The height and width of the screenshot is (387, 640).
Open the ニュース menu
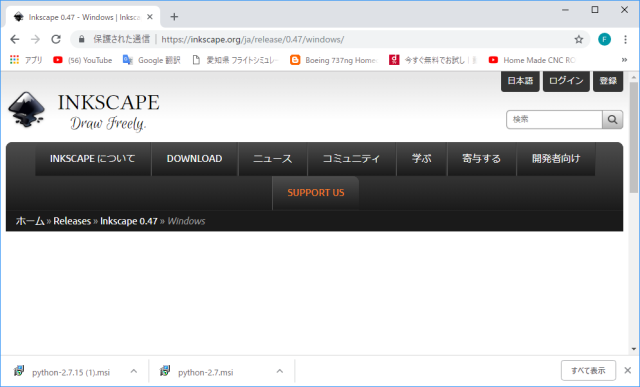click(x=273, y=159)
